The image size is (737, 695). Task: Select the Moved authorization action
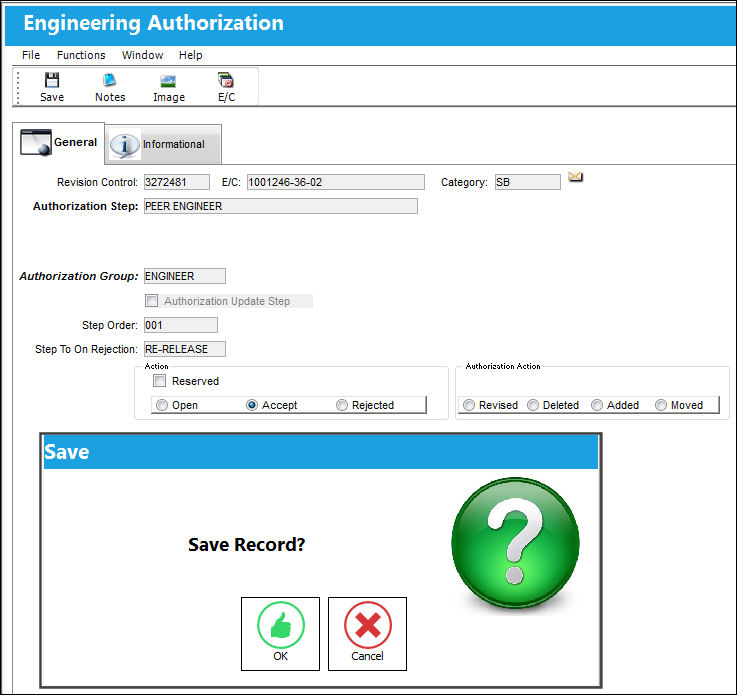[661, 405]
